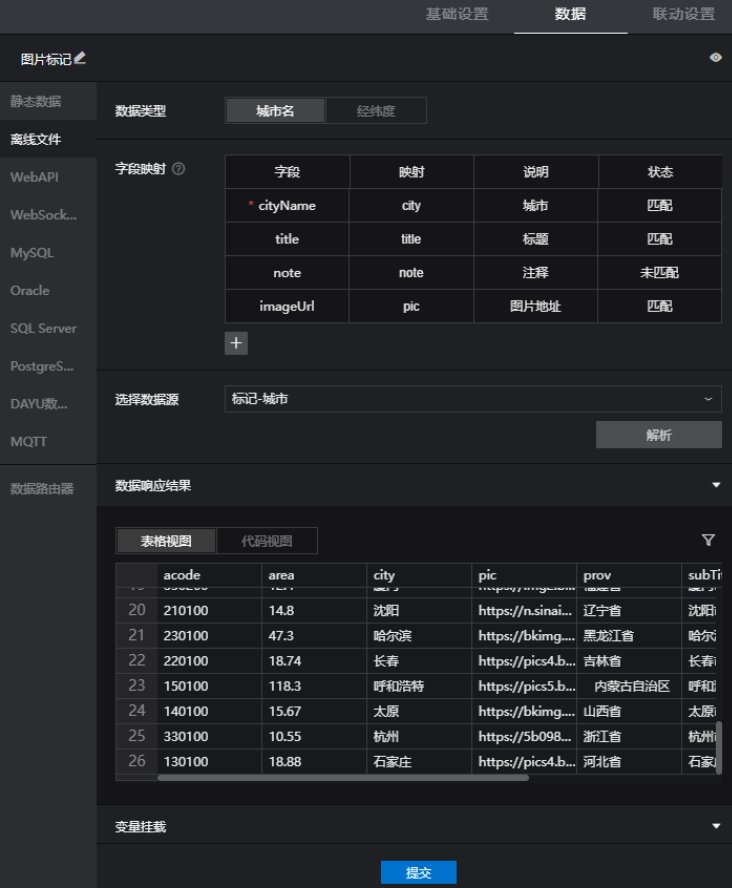732x888 pixels.
Task: Choose 静态数据 in the sidebar
Action: (x=36, y=101)
